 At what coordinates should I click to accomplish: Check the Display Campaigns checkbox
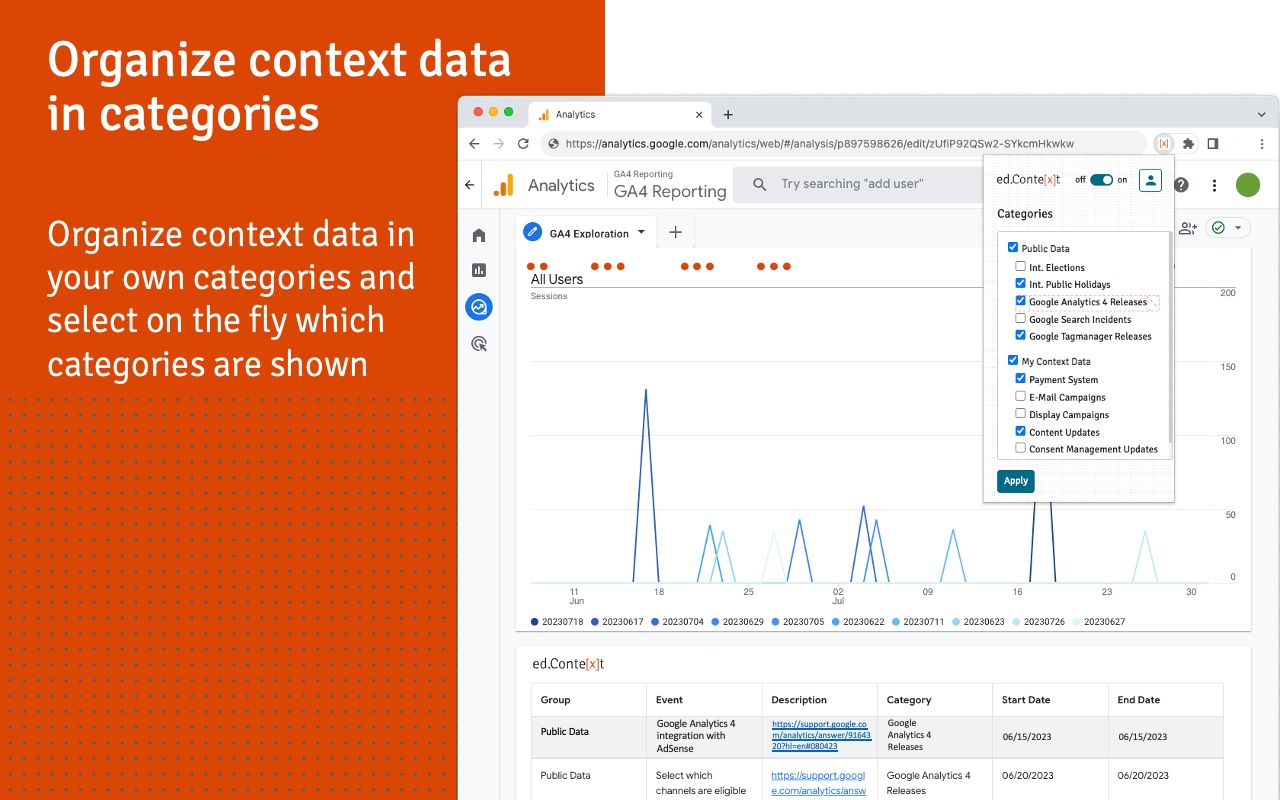pos(1020,413)
